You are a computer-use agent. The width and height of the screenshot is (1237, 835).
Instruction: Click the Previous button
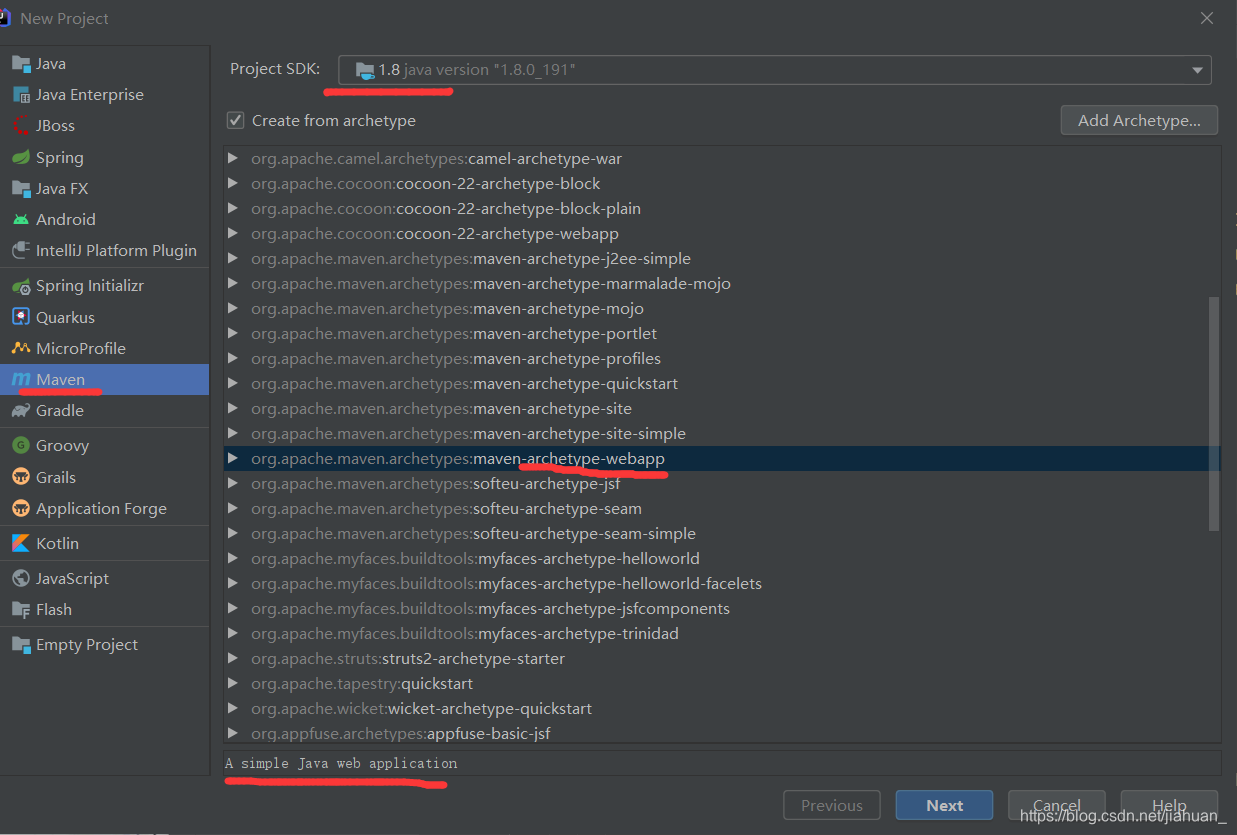tap(832, 806)
